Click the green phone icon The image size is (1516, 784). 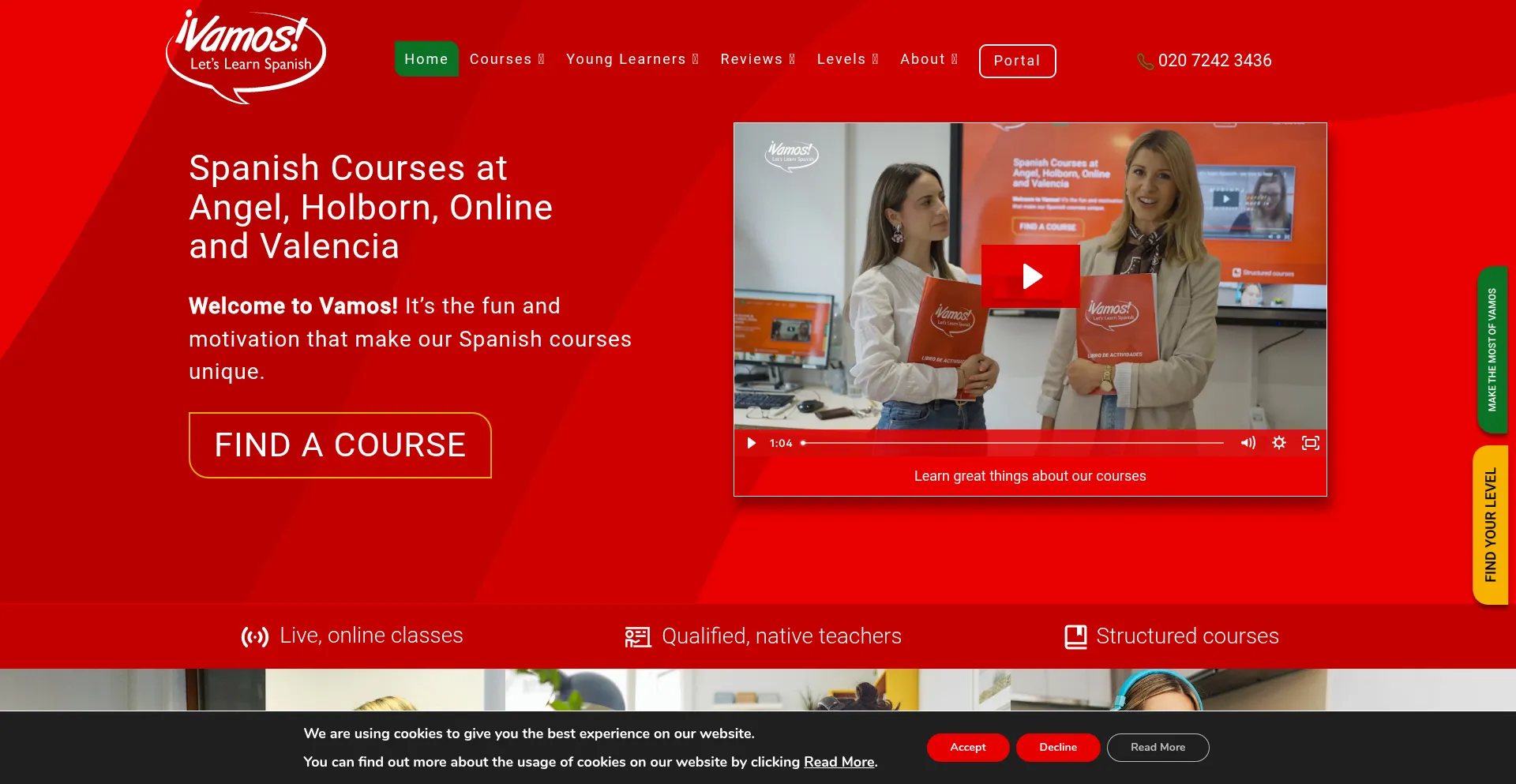point(1145,61)
